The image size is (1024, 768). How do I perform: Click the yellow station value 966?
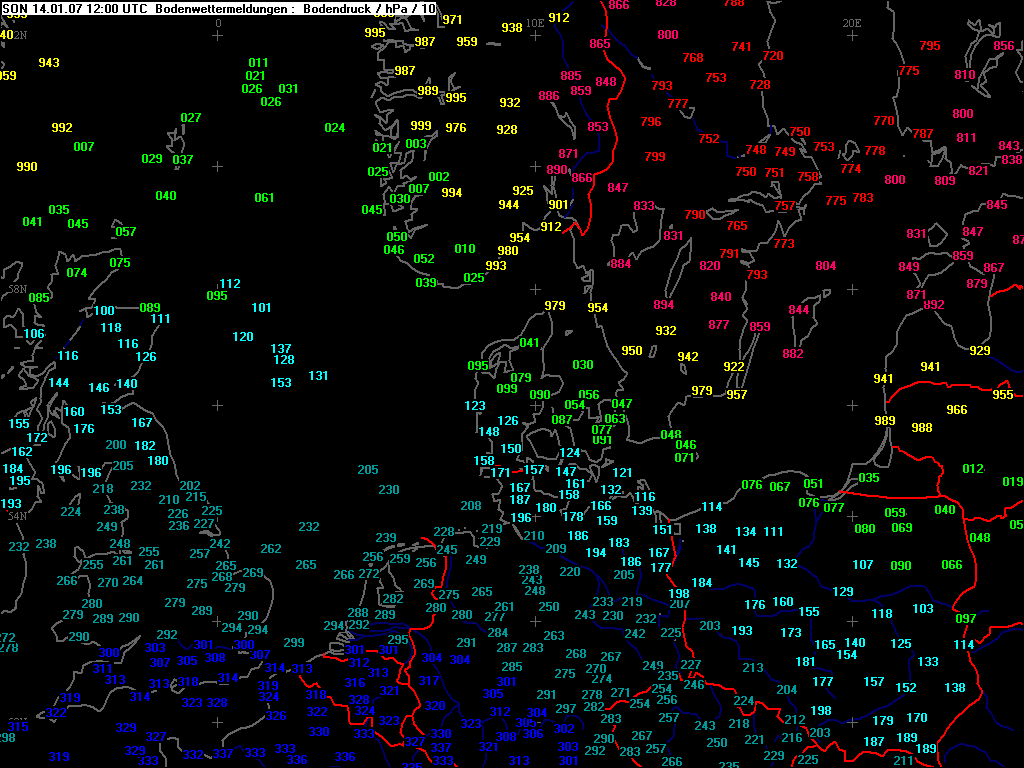point(957,410)
